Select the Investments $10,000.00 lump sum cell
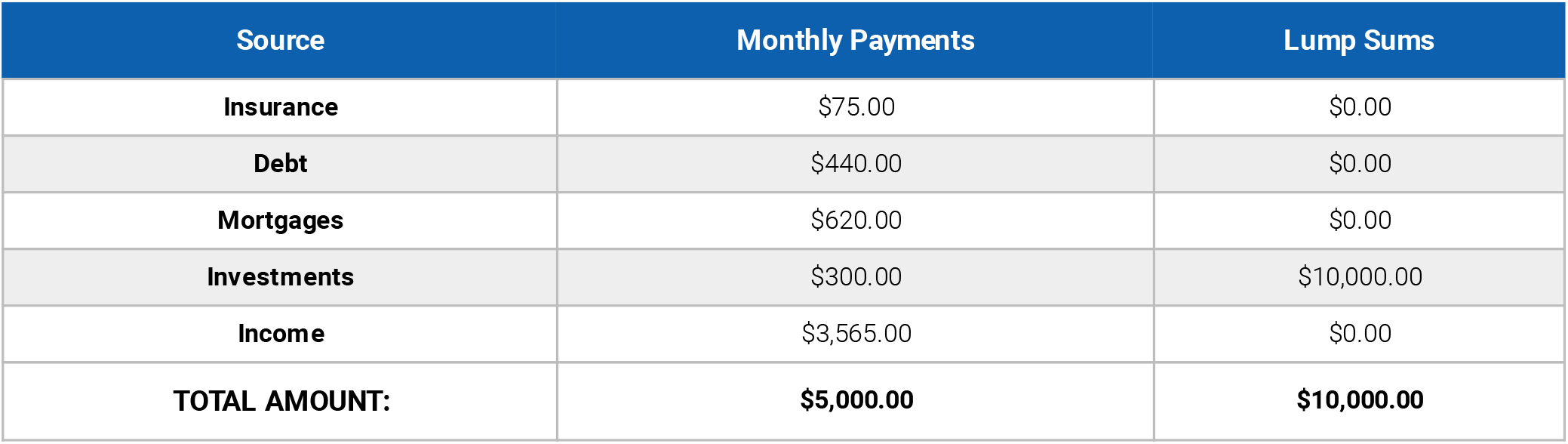1568x444 pixels. click(1360, 277)
